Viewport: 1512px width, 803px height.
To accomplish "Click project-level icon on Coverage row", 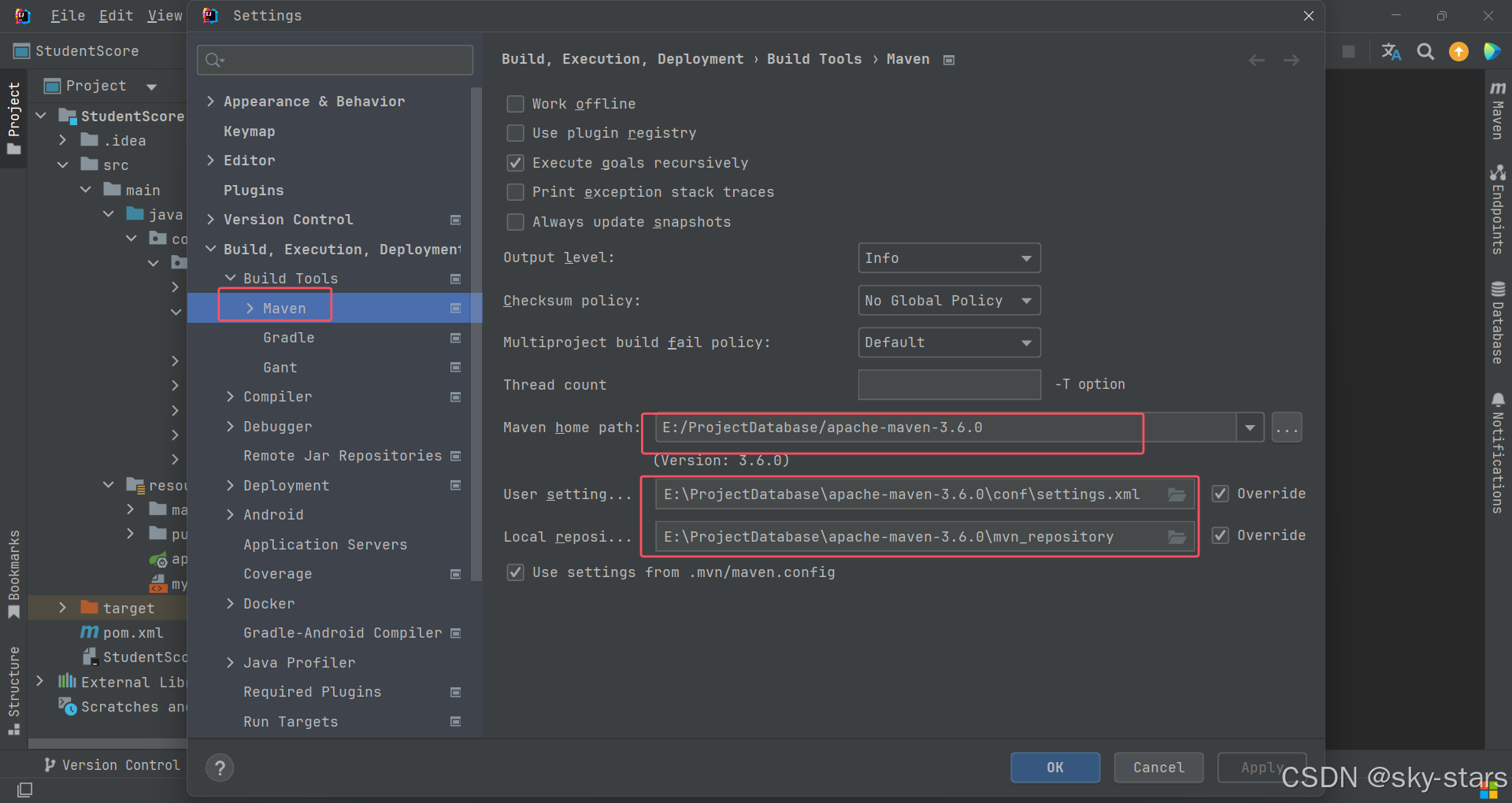I will 455,574.
